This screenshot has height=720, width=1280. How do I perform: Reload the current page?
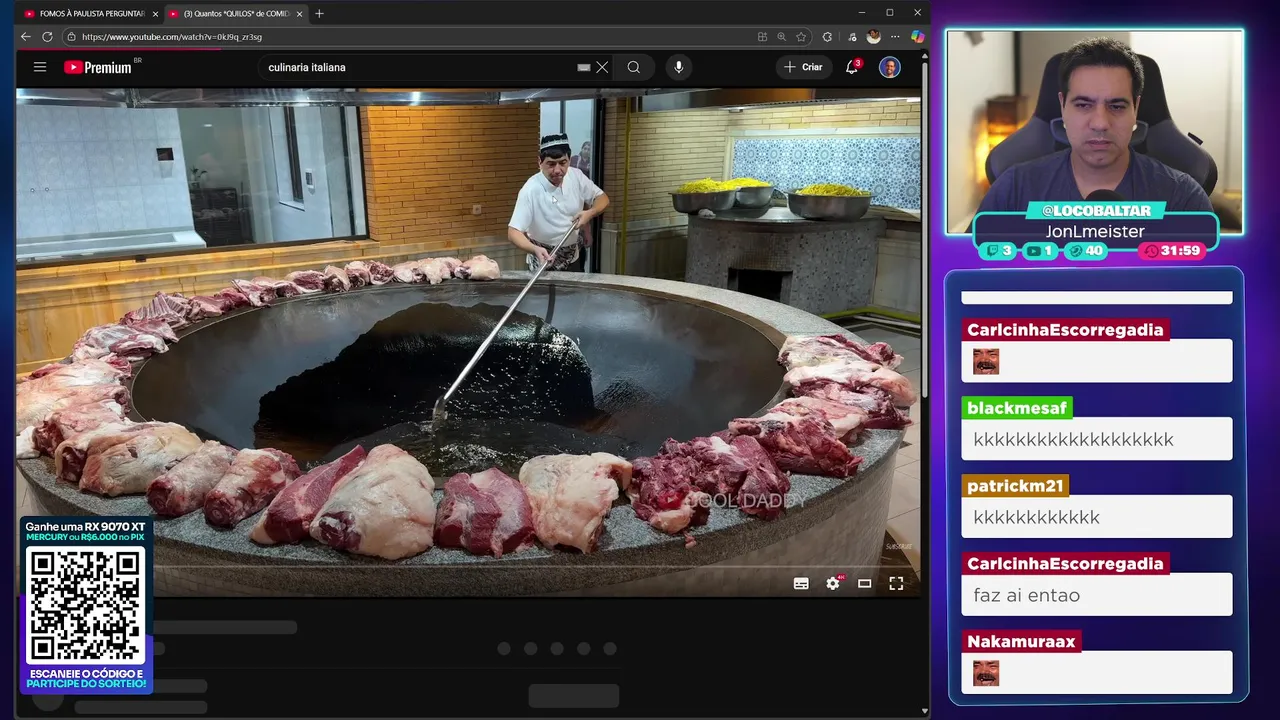[47, 37]
